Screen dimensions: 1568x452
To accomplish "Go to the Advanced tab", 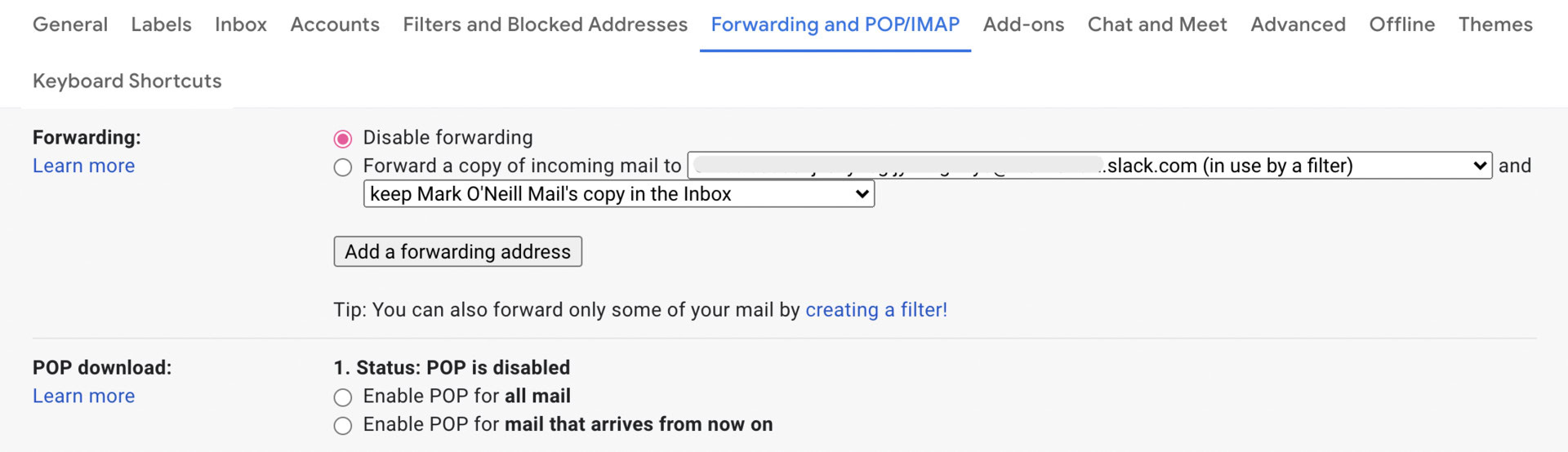I will click(1298, 24).
